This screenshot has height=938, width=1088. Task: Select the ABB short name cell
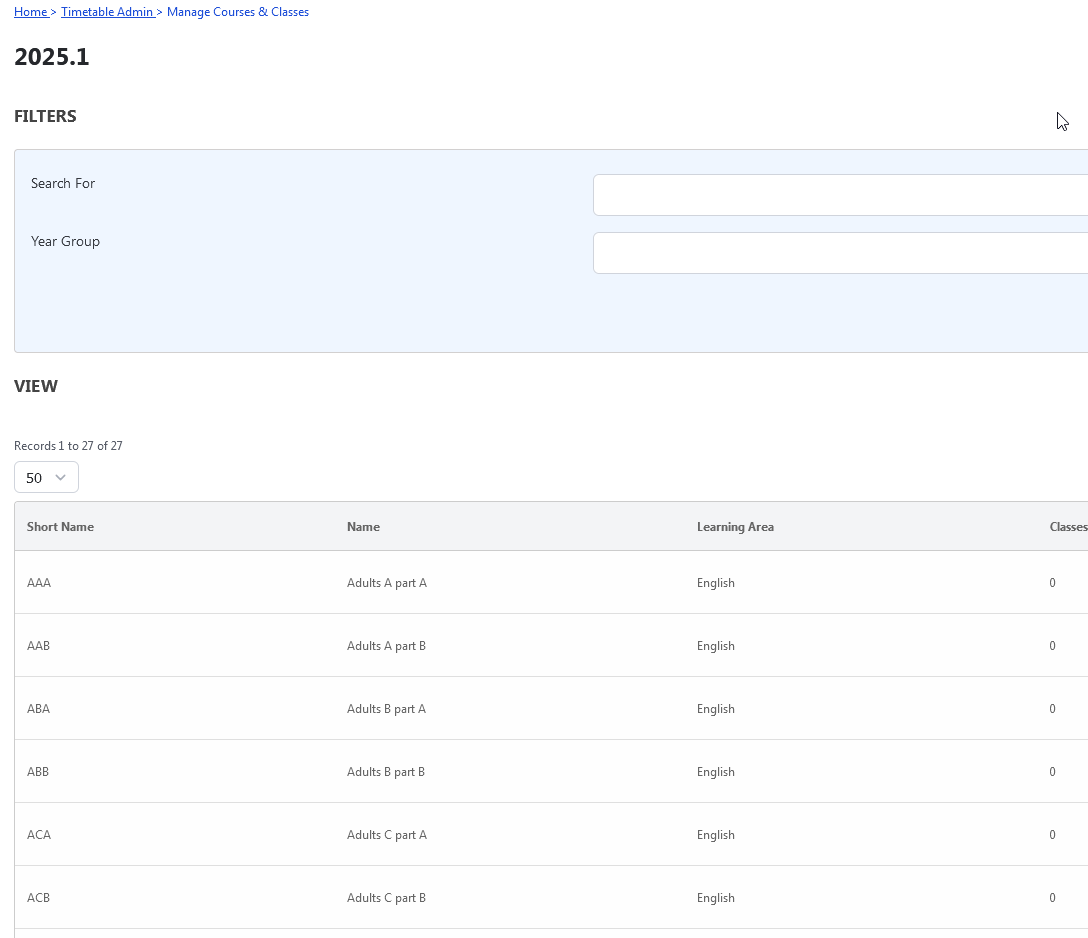pos(38,772)
